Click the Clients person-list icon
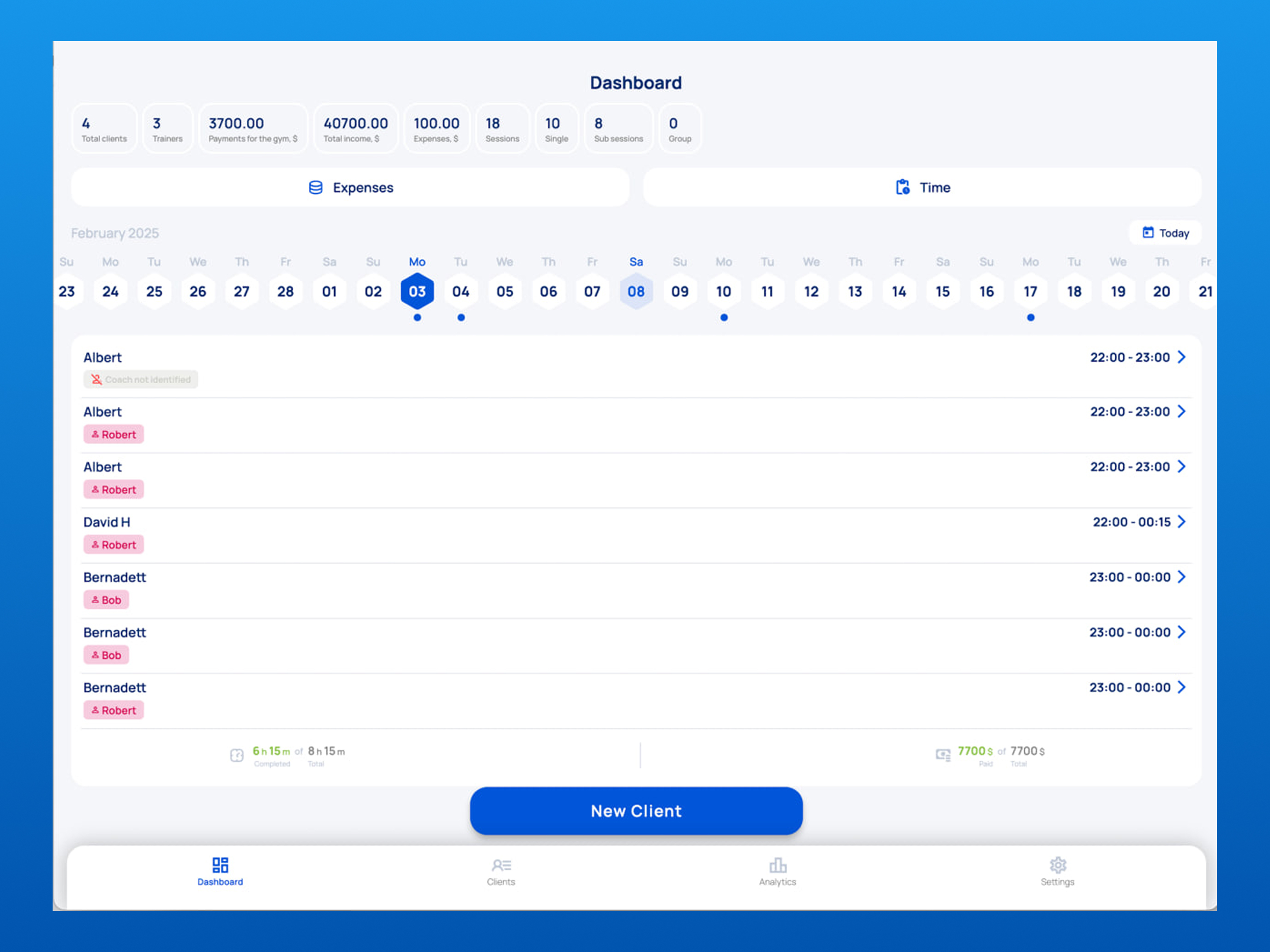This screenshot has width=1270, height=952. click(x=501, y=865)
